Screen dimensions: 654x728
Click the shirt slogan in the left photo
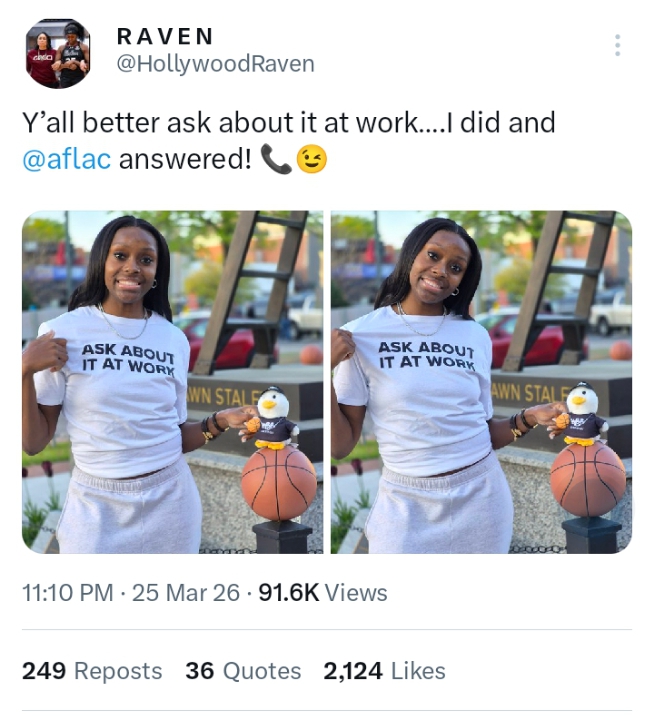point(128,360)
